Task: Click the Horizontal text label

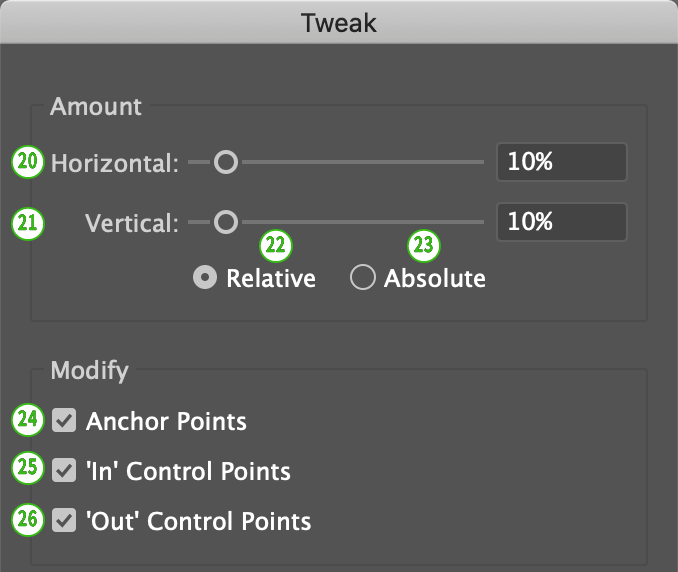Action: pyautogui.click(x=115, y=163)
